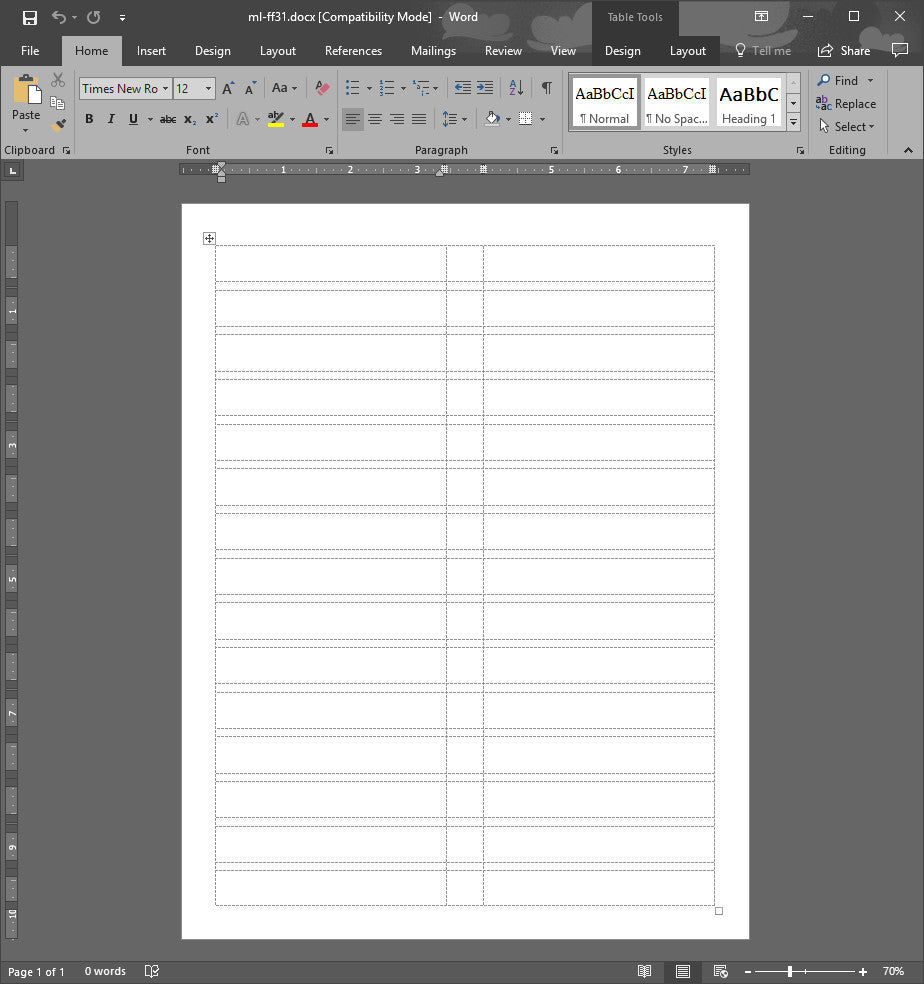Open the Font size dropdown
Viewport: 924px width, 984px height.
tap(207, 88)
